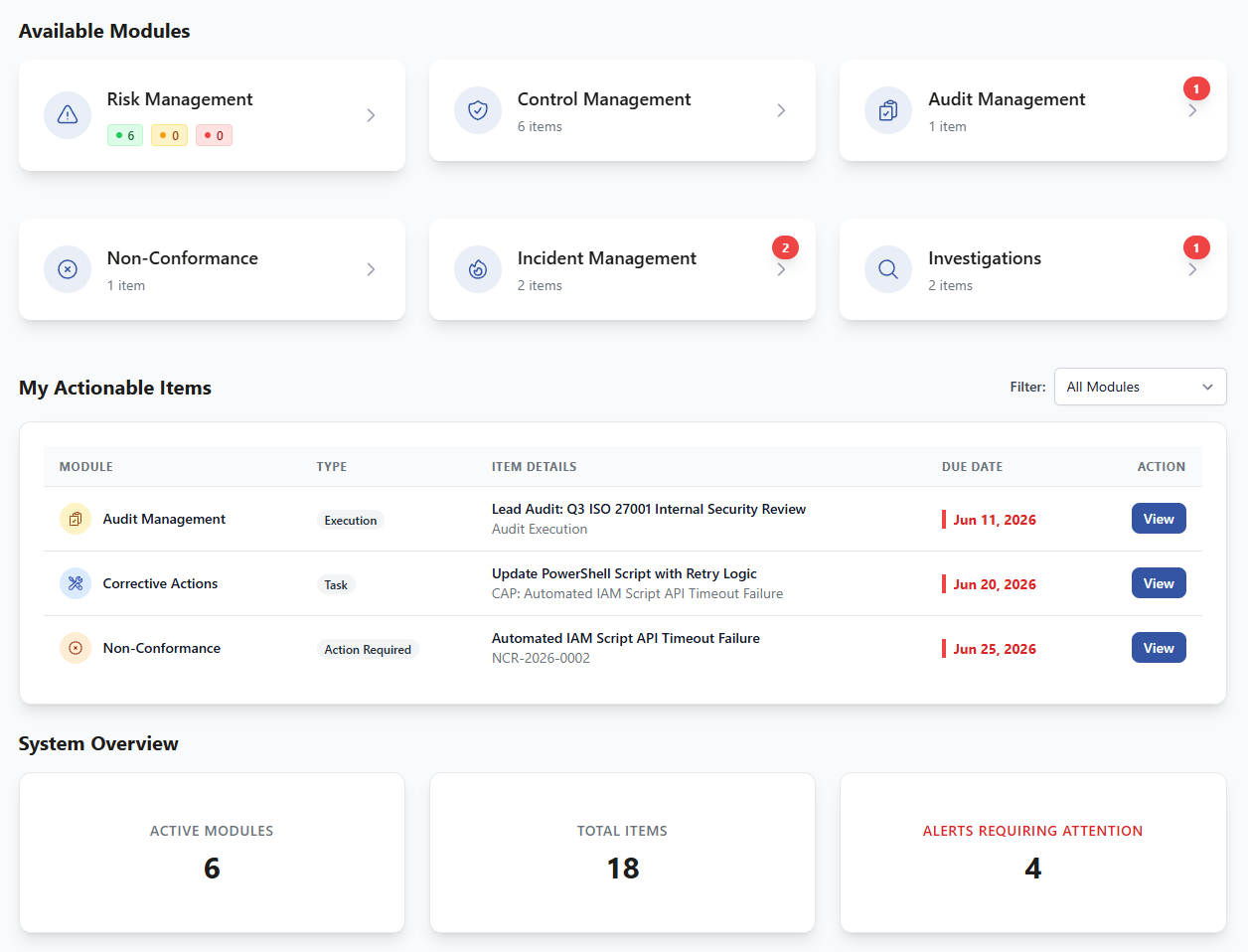
Task: Click Update PowerShell Script with Retry Logic
Action: pos(624,573)
